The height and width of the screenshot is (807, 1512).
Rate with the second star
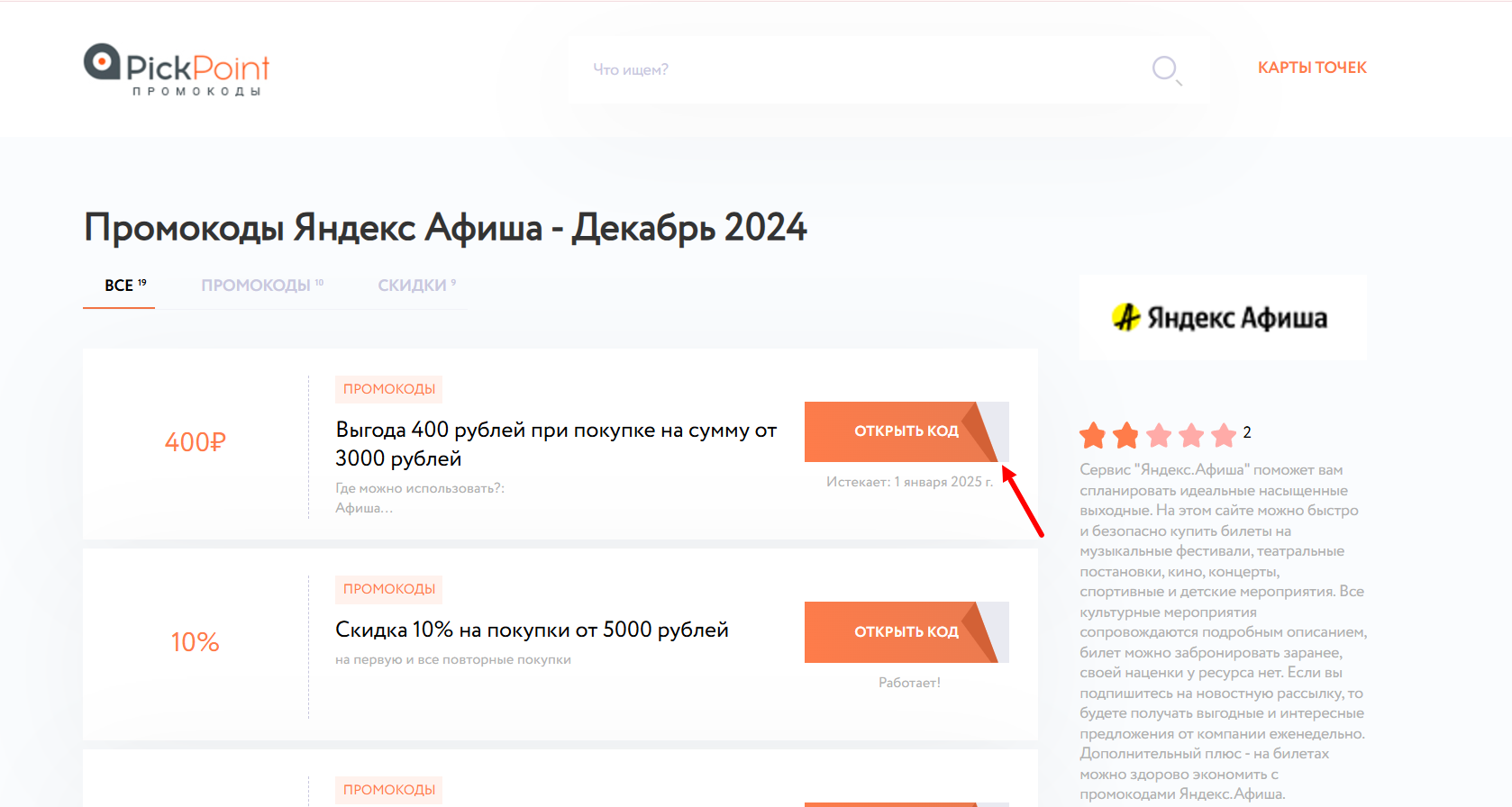(1125, 436)
